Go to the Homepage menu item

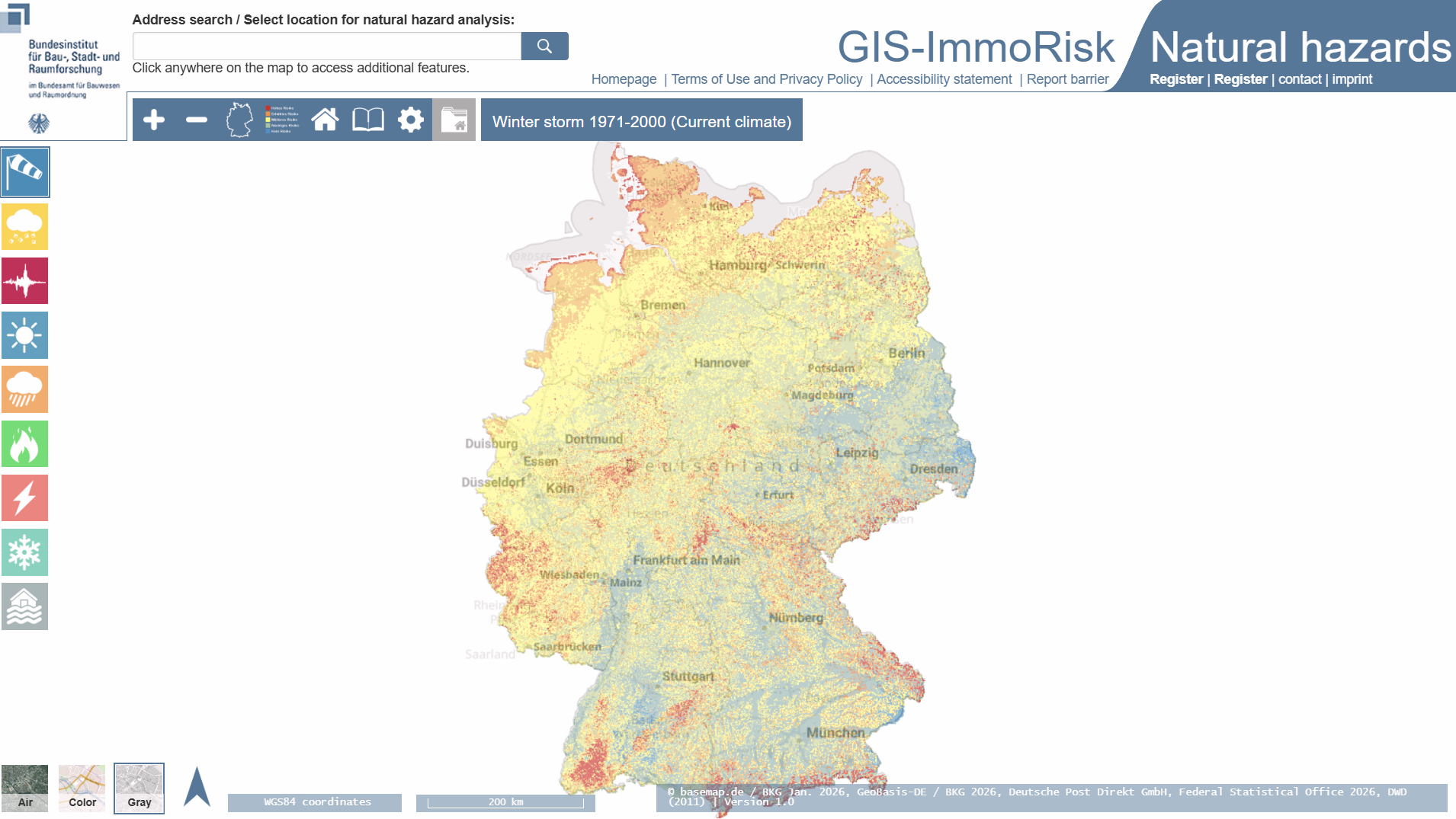pyautogui.click(x=624, y=79)
